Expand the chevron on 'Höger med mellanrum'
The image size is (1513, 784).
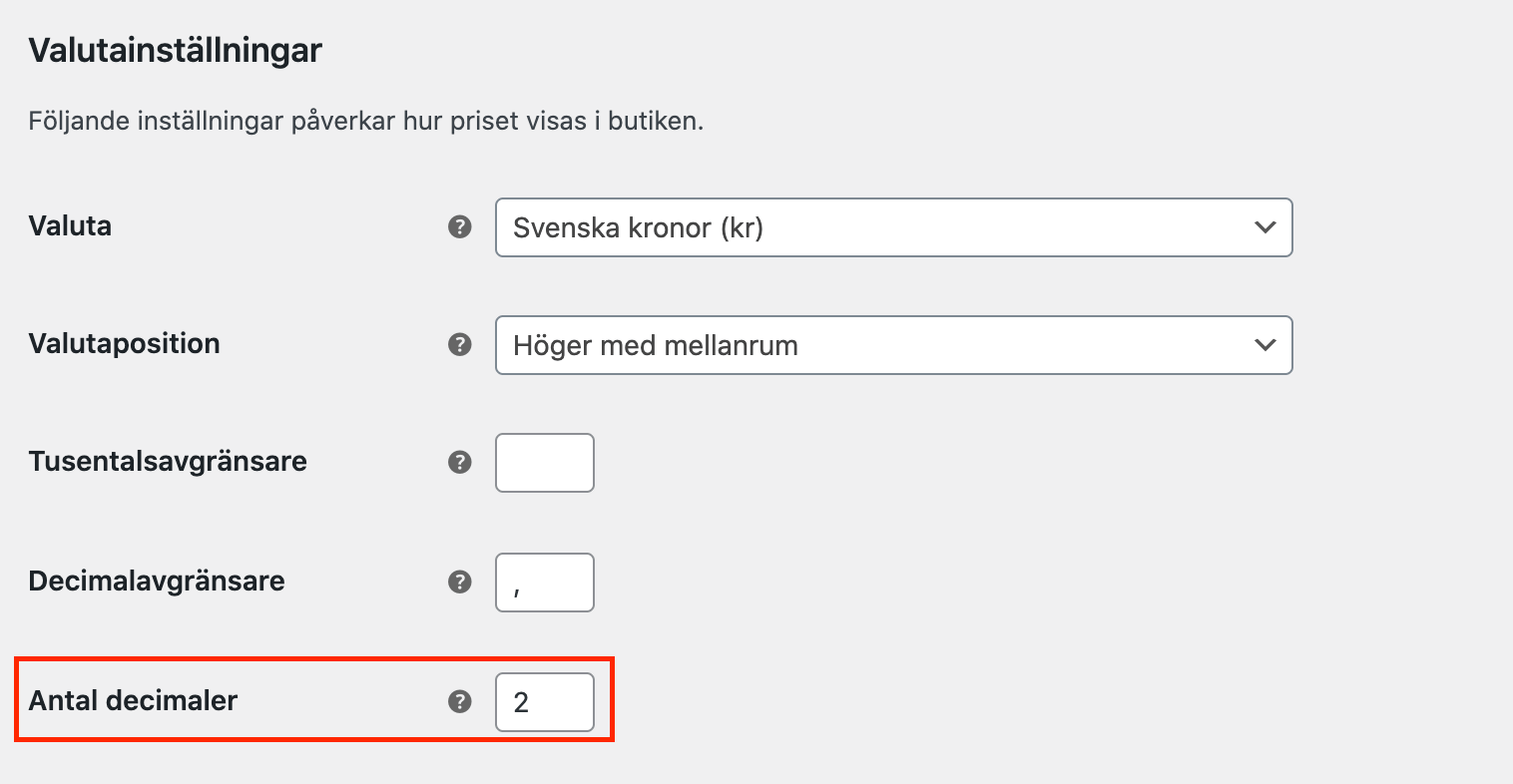coord(1264,345)
